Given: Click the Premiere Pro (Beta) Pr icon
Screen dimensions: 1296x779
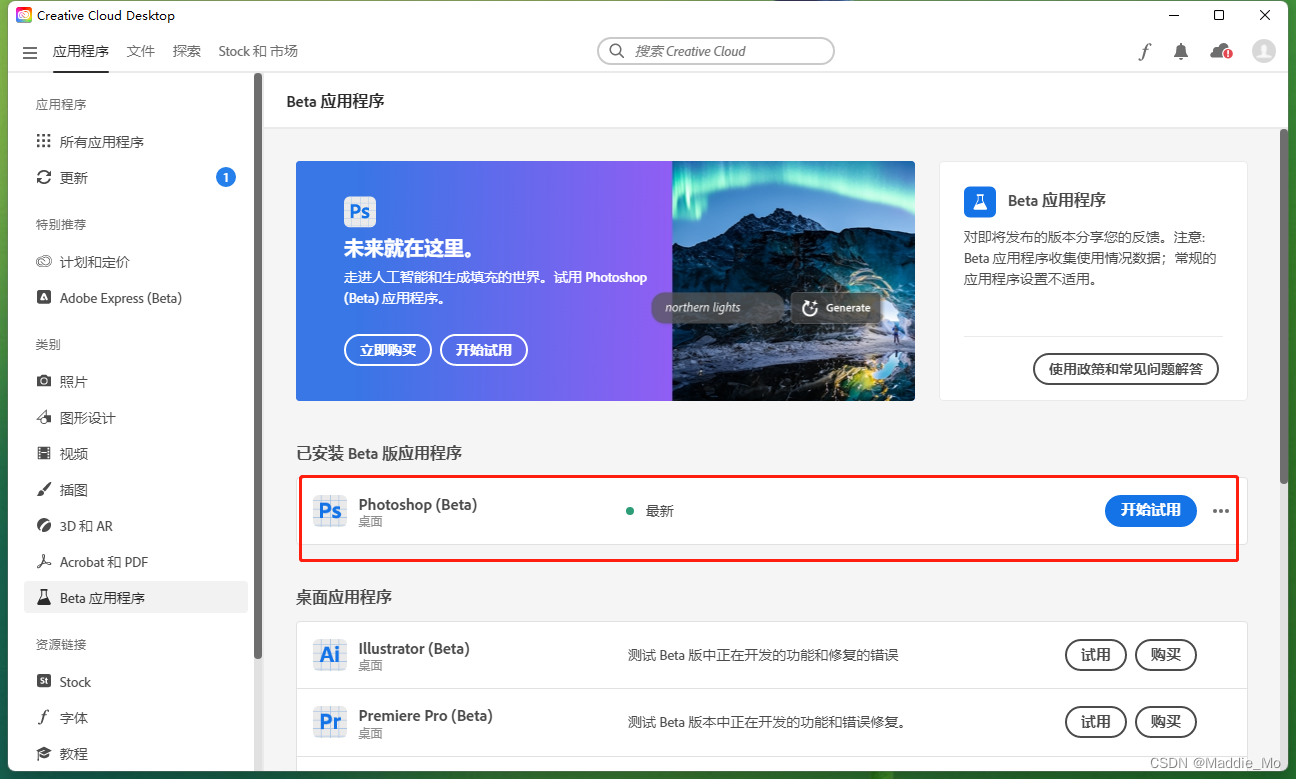Looking at the screenshot, I should 330,722.
